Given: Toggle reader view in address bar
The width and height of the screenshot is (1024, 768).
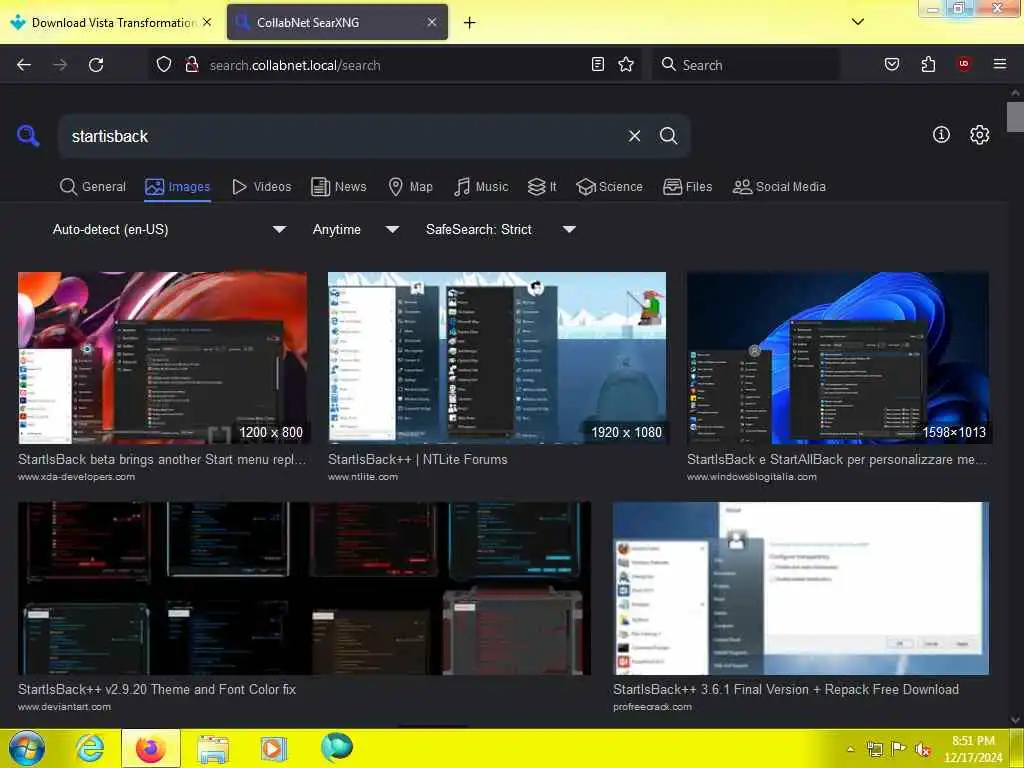Looking at the screenshot, I should 598,64.
